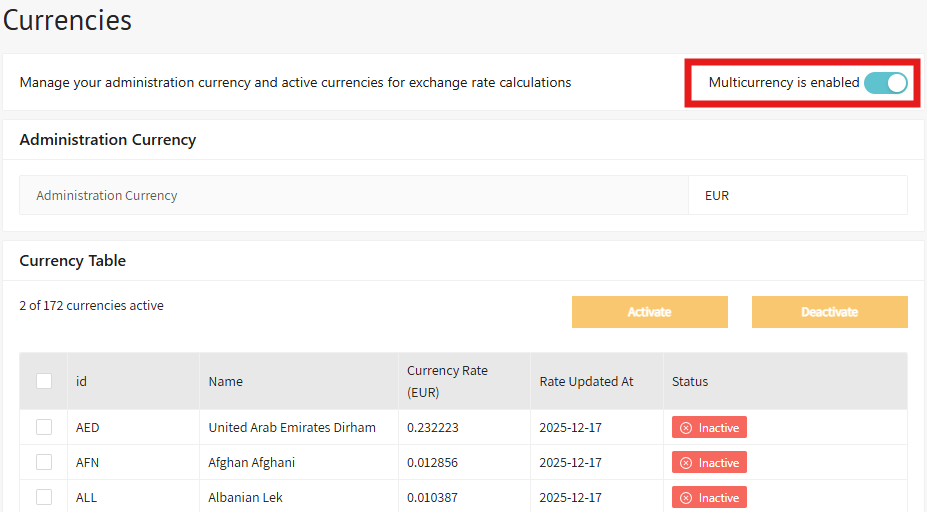Sort by Currency Rate (EUR) column
The height and width of the screenshot is (512, 927).
pyautogui.click(x=447, y=381)
